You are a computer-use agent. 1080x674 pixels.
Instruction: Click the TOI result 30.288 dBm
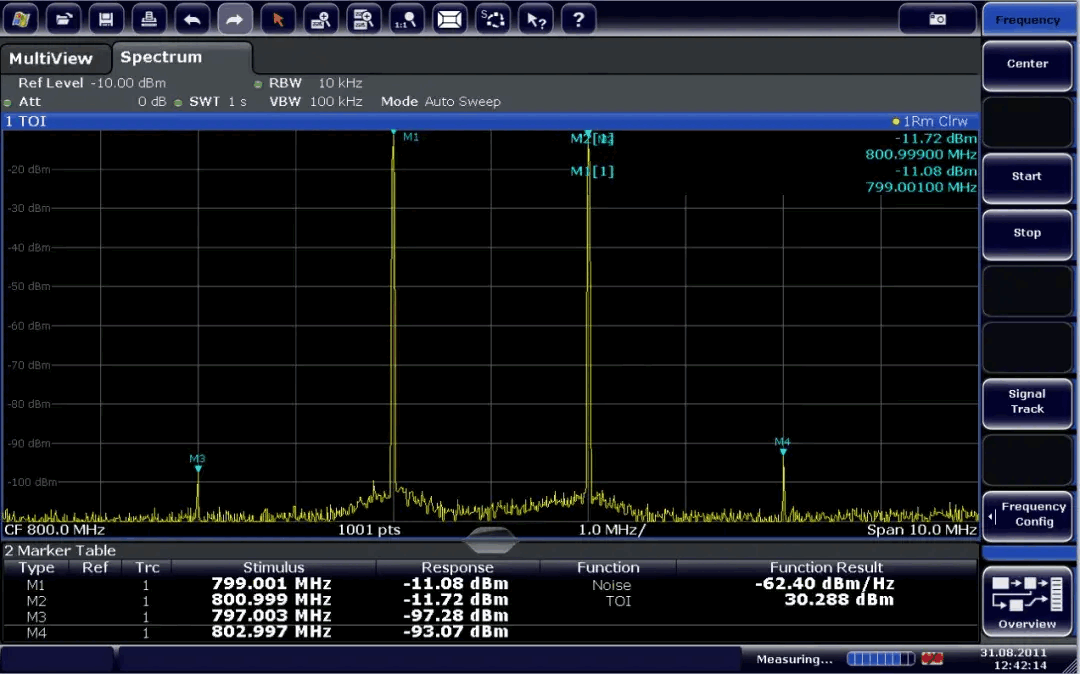click(x=839, y=600)
